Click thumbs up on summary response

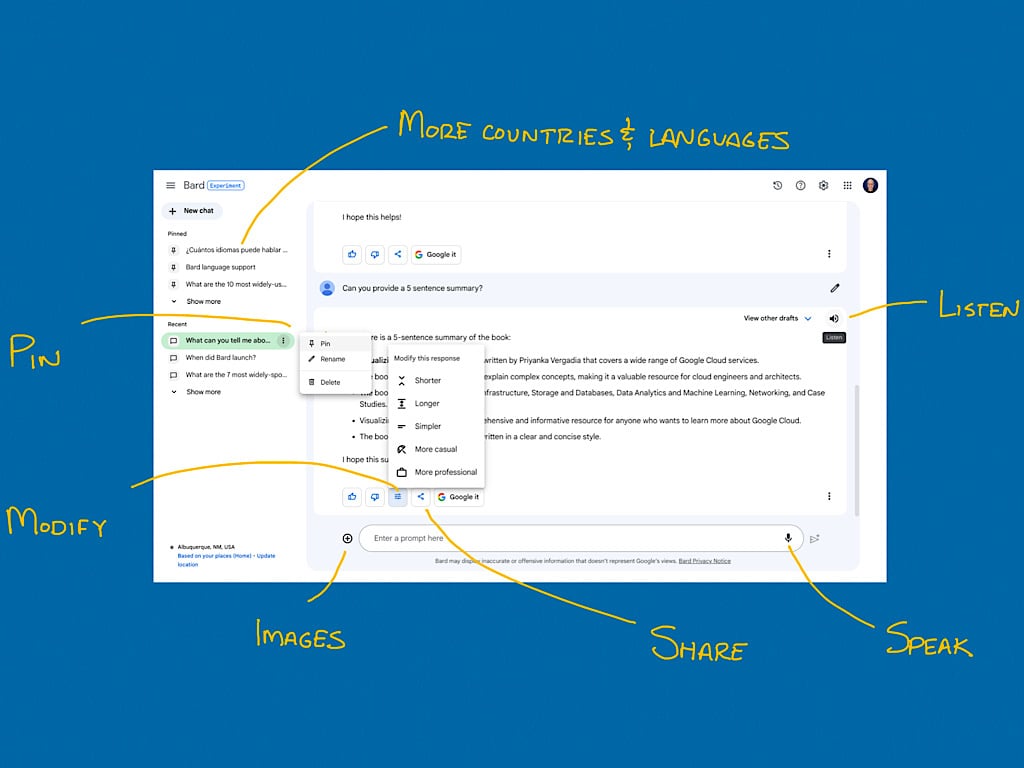coord(352,497)
